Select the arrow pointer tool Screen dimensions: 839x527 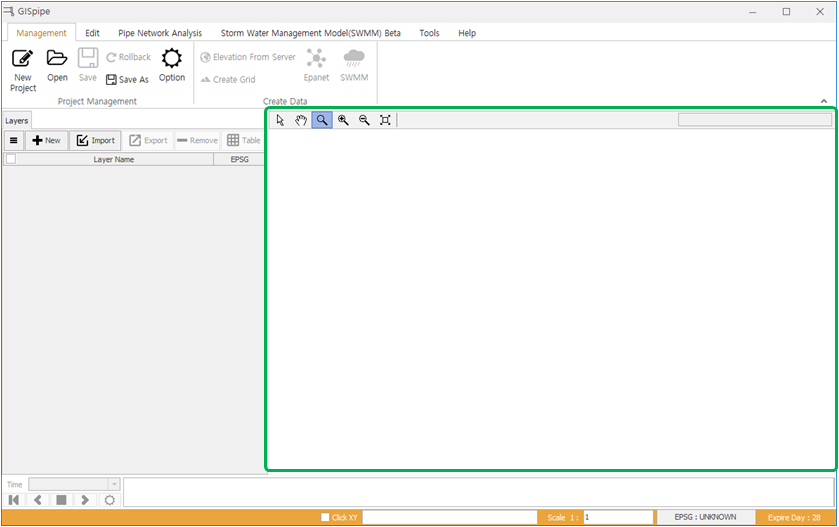click(x=280, y=120)
